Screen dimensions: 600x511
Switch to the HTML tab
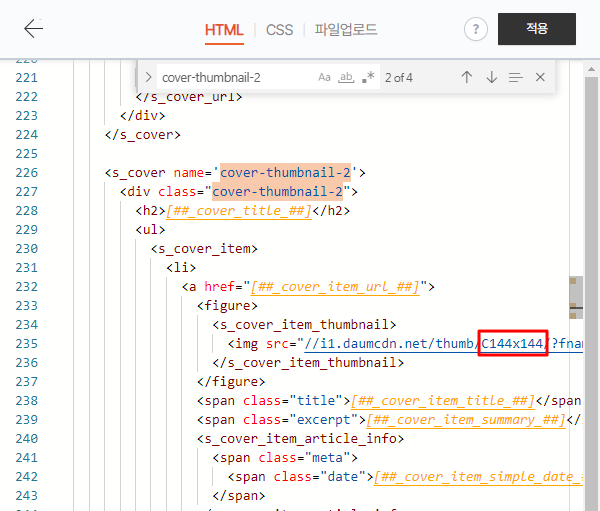(224, 30)
